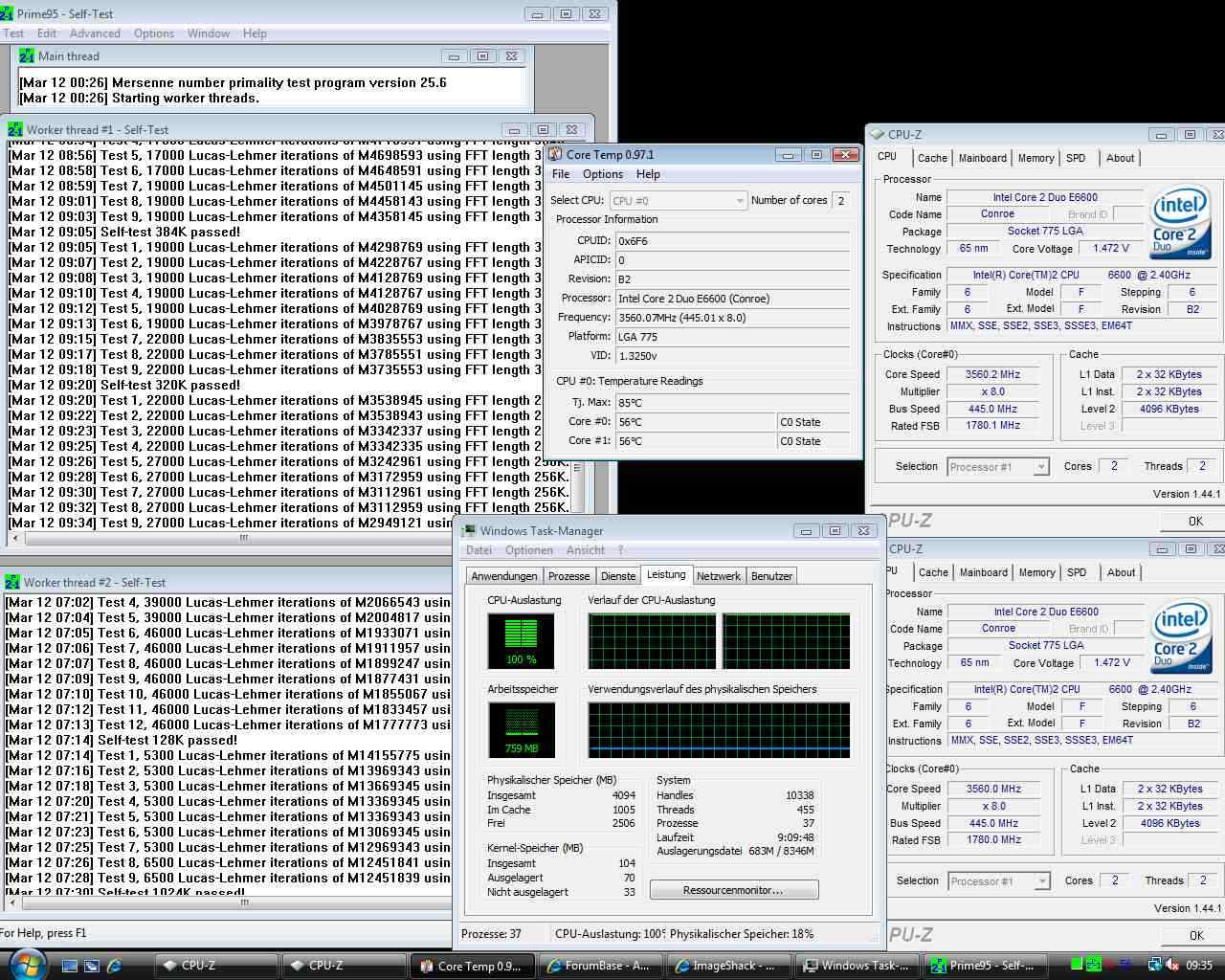Click OK in upper CPU-Z window

(1194, 522)
